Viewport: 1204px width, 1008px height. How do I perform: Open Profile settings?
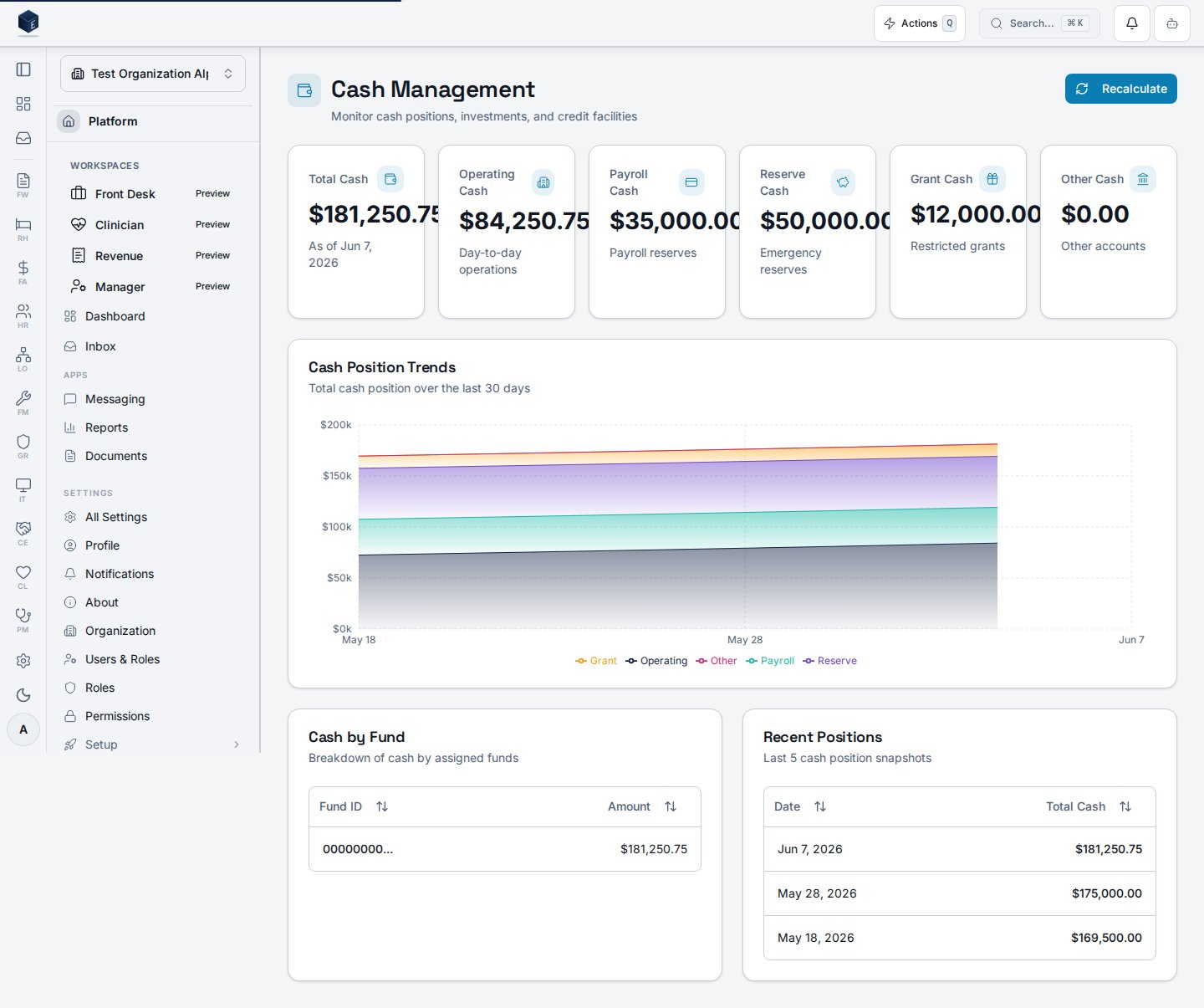[153, 545]
